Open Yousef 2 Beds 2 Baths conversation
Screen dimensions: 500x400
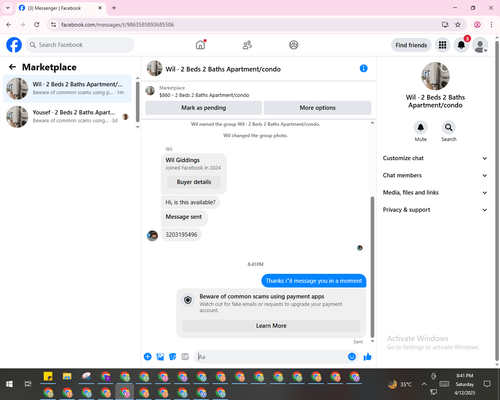[x=67, y=117]
